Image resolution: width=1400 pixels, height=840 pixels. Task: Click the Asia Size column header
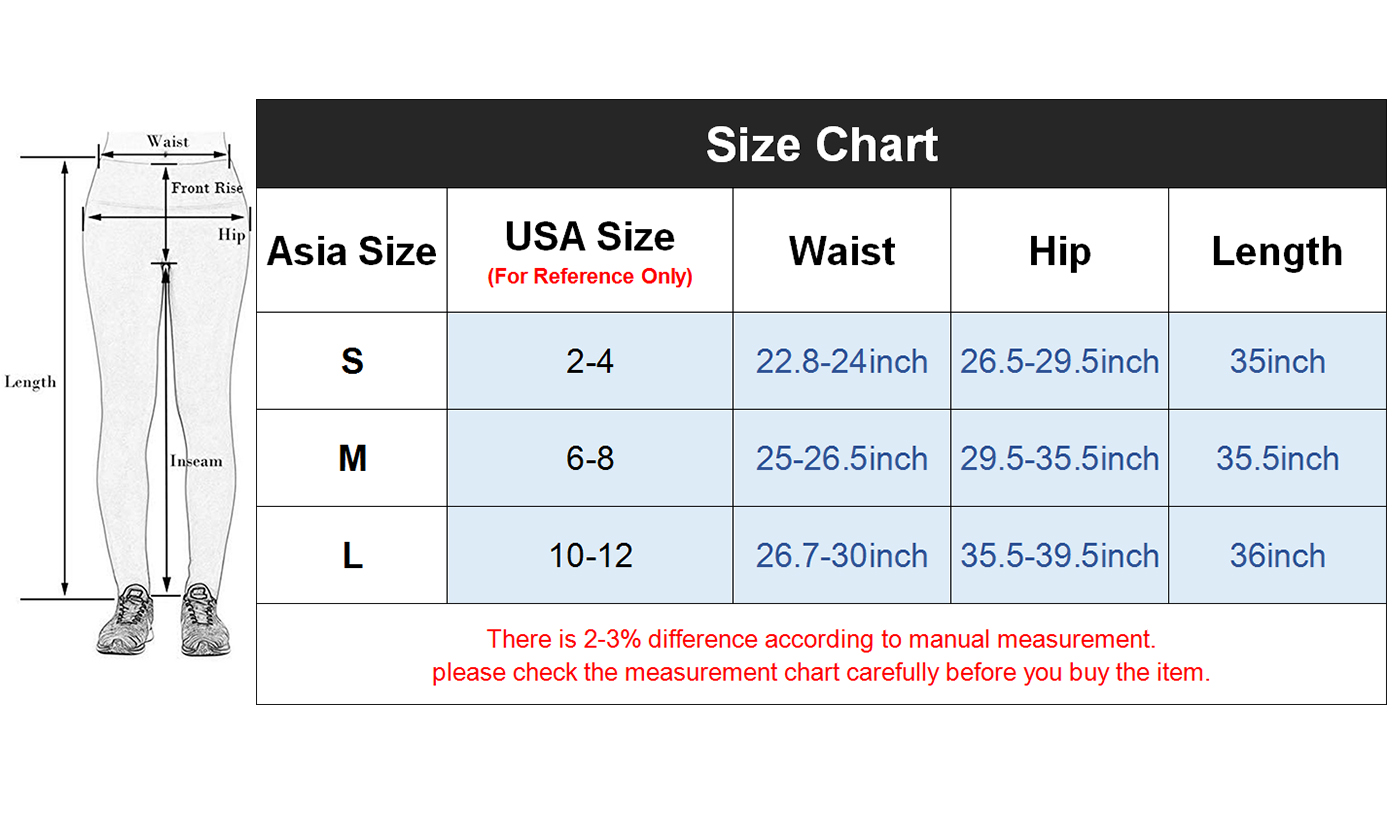tap(351, 251)
